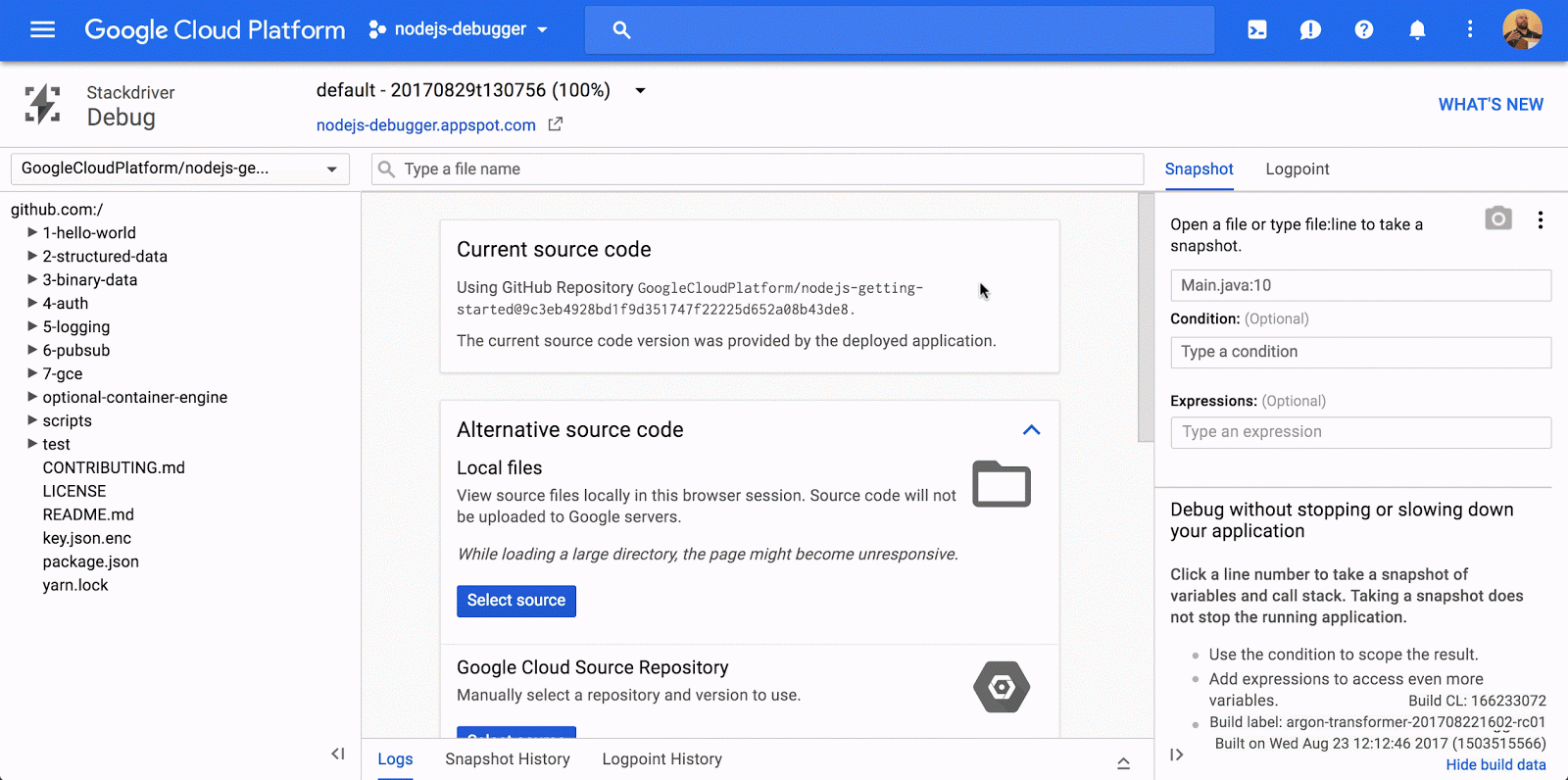Click the Cloud Source Repository hexagon icon
The height and width of the screenshot is (780, 1568).
tap(1002, 687)
